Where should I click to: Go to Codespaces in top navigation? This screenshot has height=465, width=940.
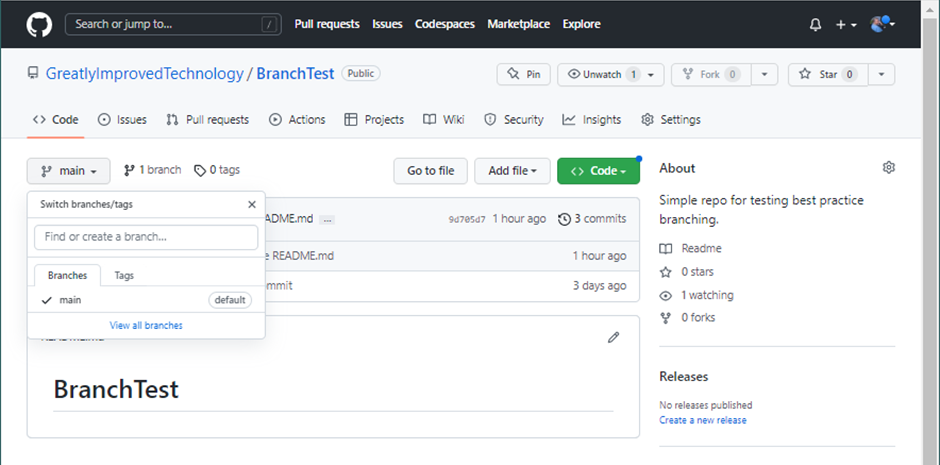(x=445, y=24)
